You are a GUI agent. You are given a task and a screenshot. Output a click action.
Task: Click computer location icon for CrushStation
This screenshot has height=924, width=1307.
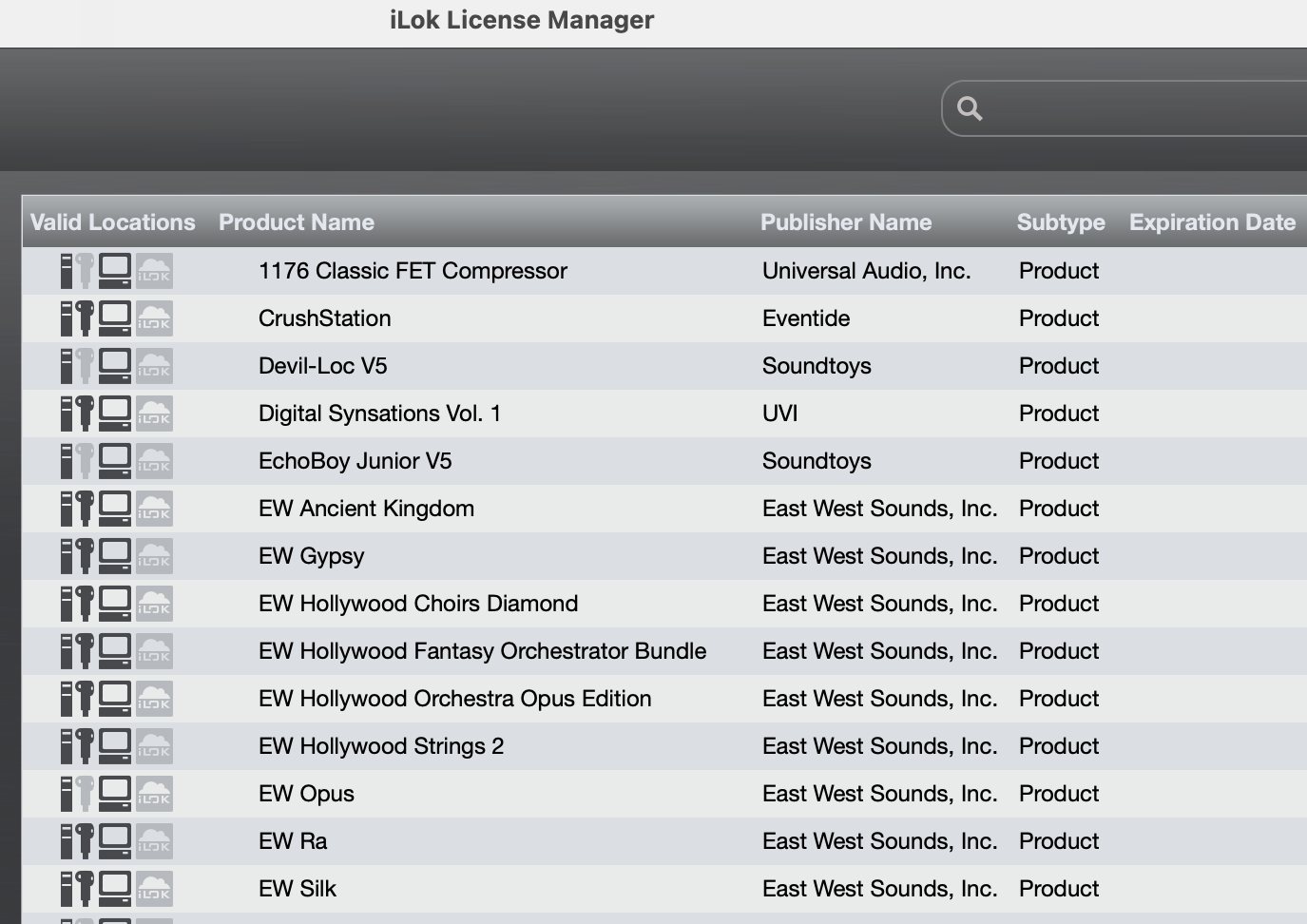(x=115, y=318)
